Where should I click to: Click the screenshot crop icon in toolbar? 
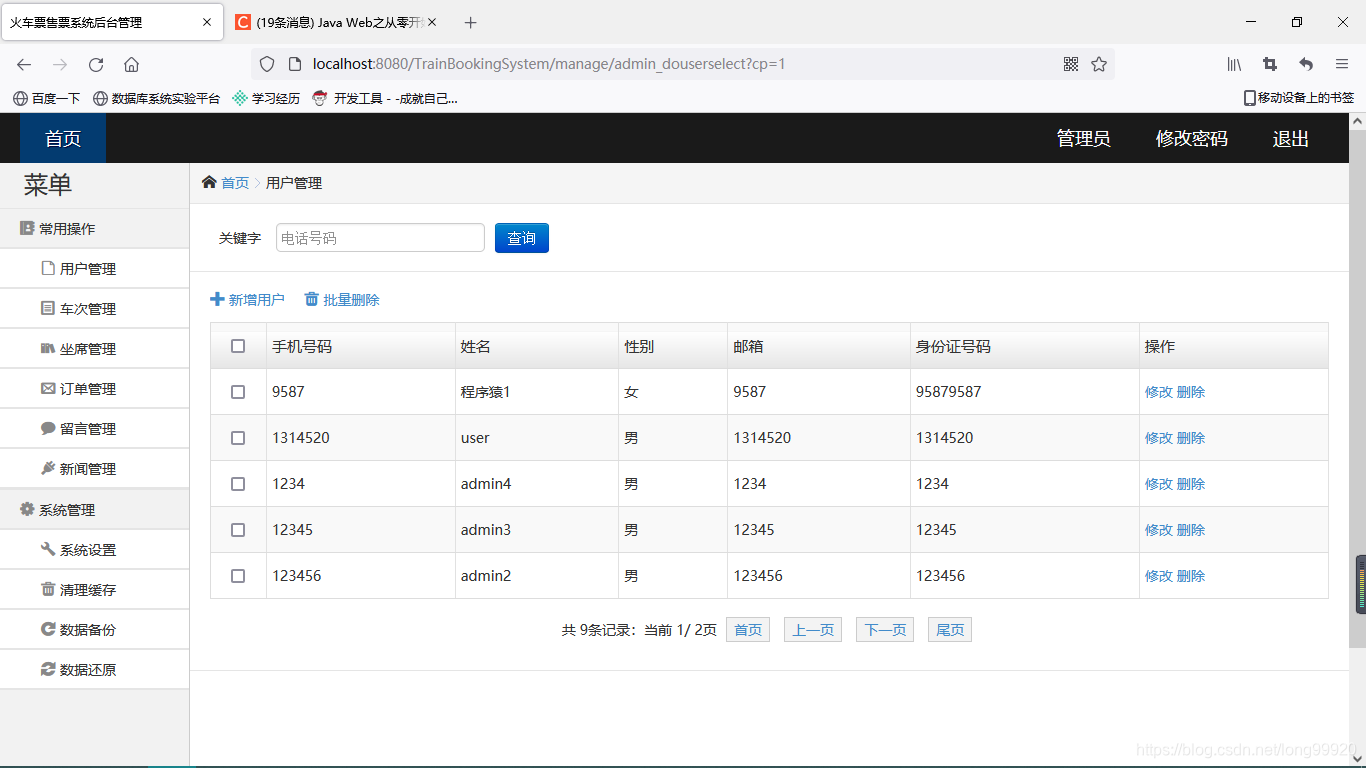point(1270,64)
